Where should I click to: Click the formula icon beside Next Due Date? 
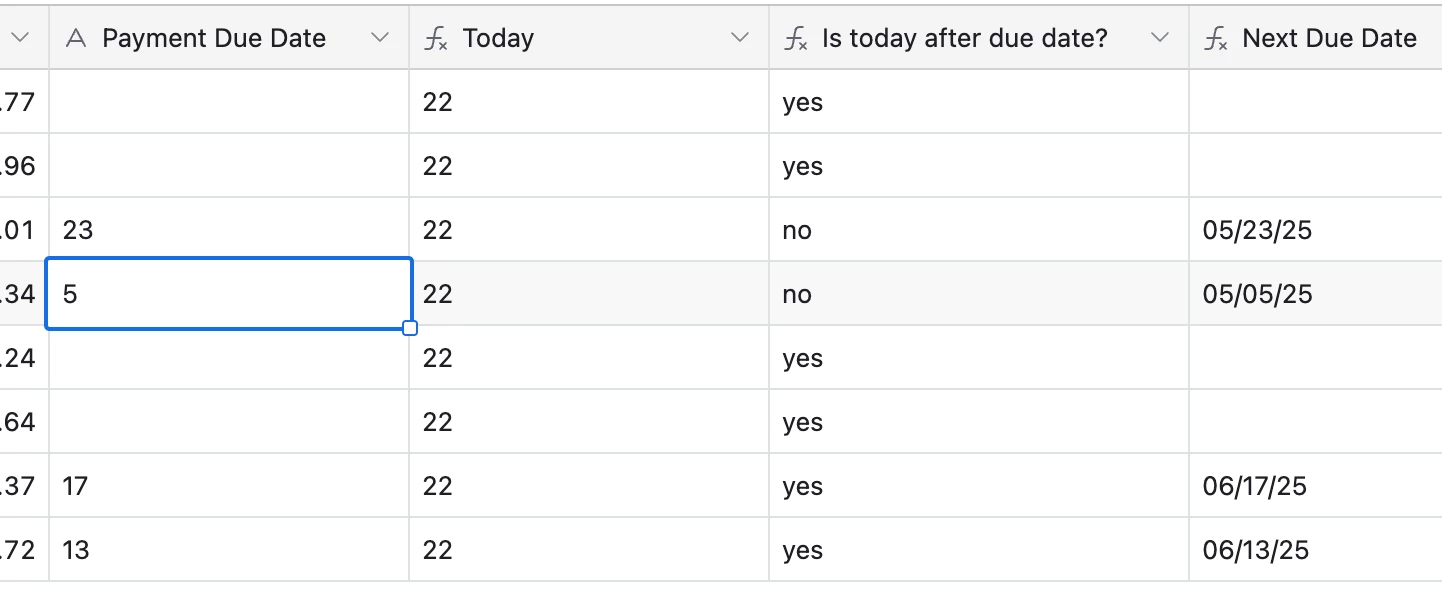point(1216,40)
